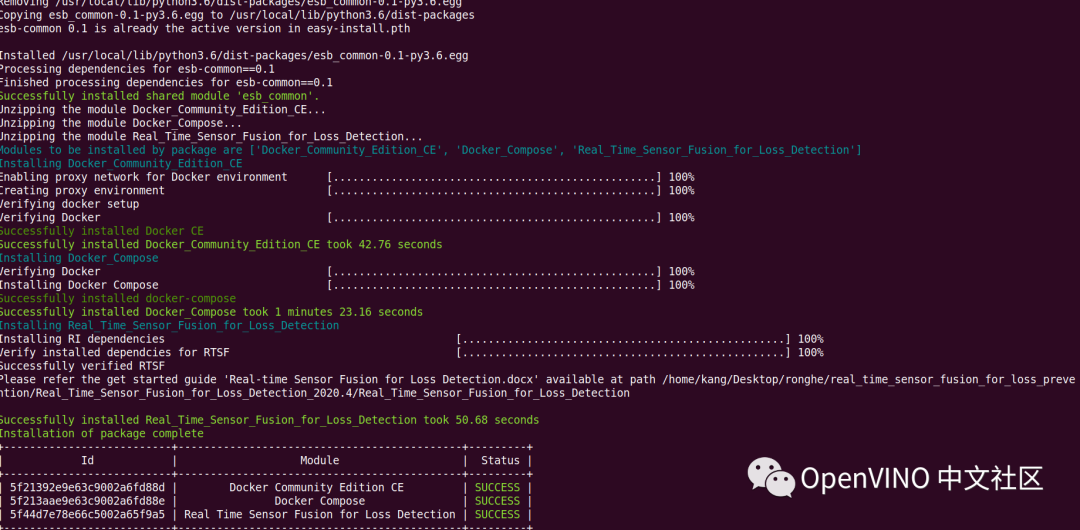Screen dimensions: 1080x530
Task: Click SUCCESS status in the Docker Compose row
Action: pos(497,501)
